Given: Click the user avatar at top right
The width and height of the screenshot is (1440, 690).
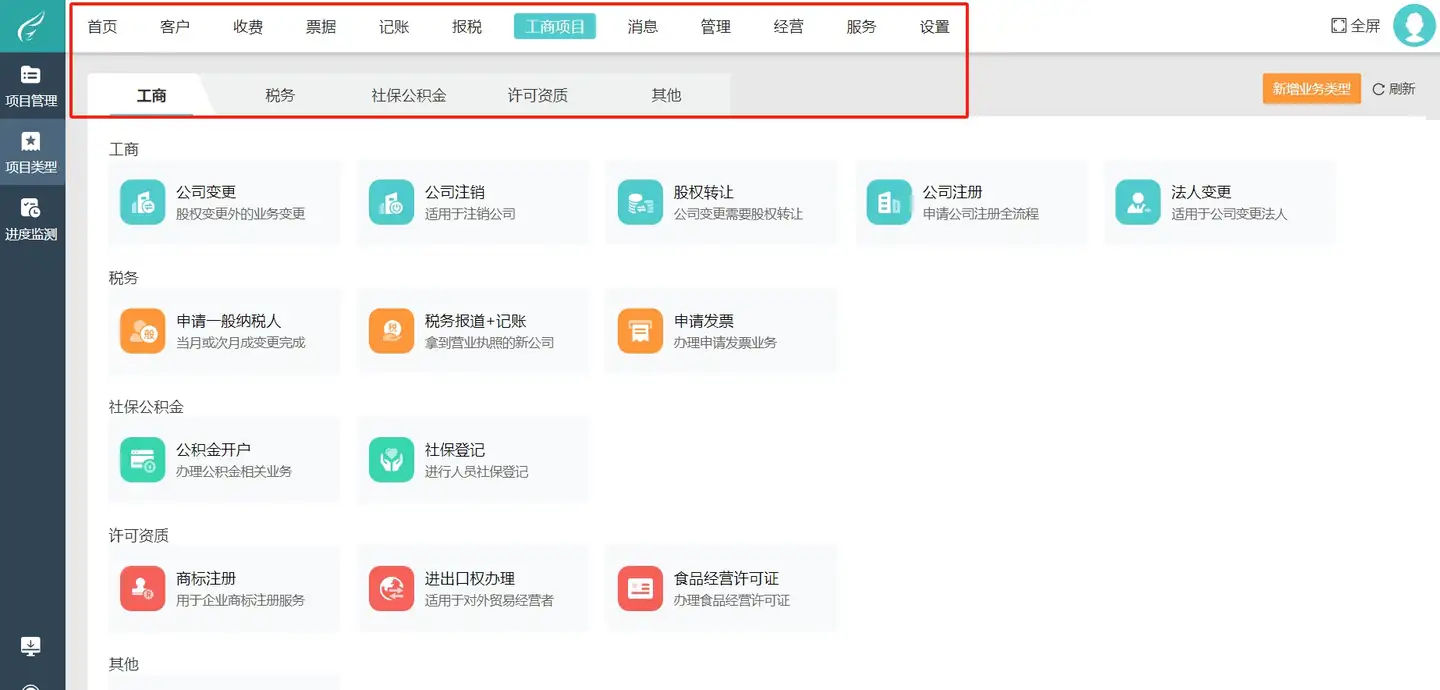Looking at the screenshot, I should [x=1413, y=26].
